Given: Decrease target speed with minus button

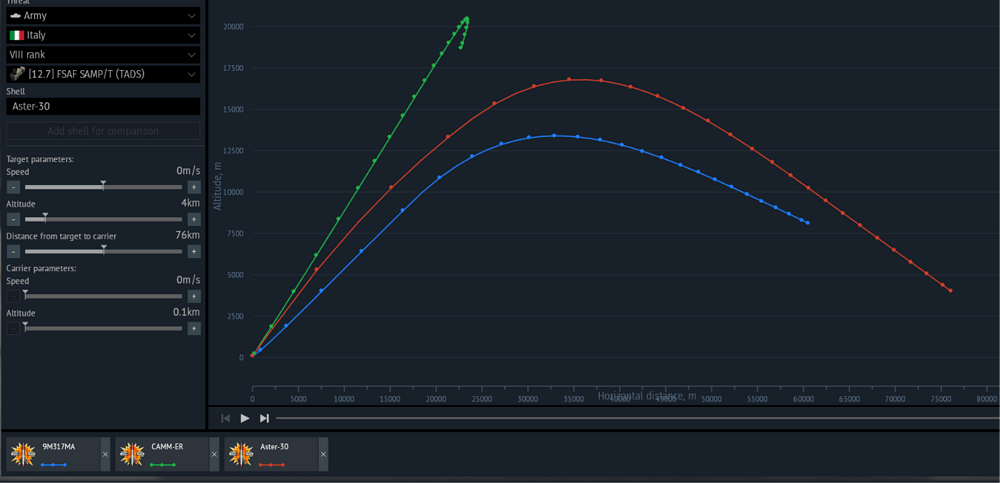Looking at the screenshot, I should point(13,187).
